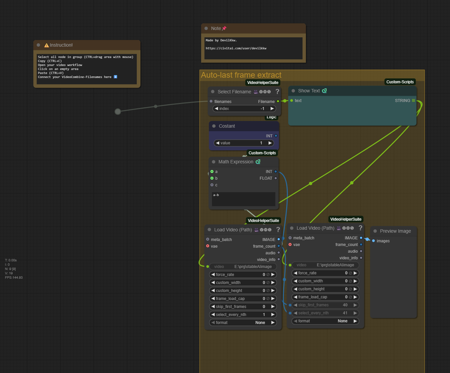Collapse the right Load Video node title dot

pos(292,228)
